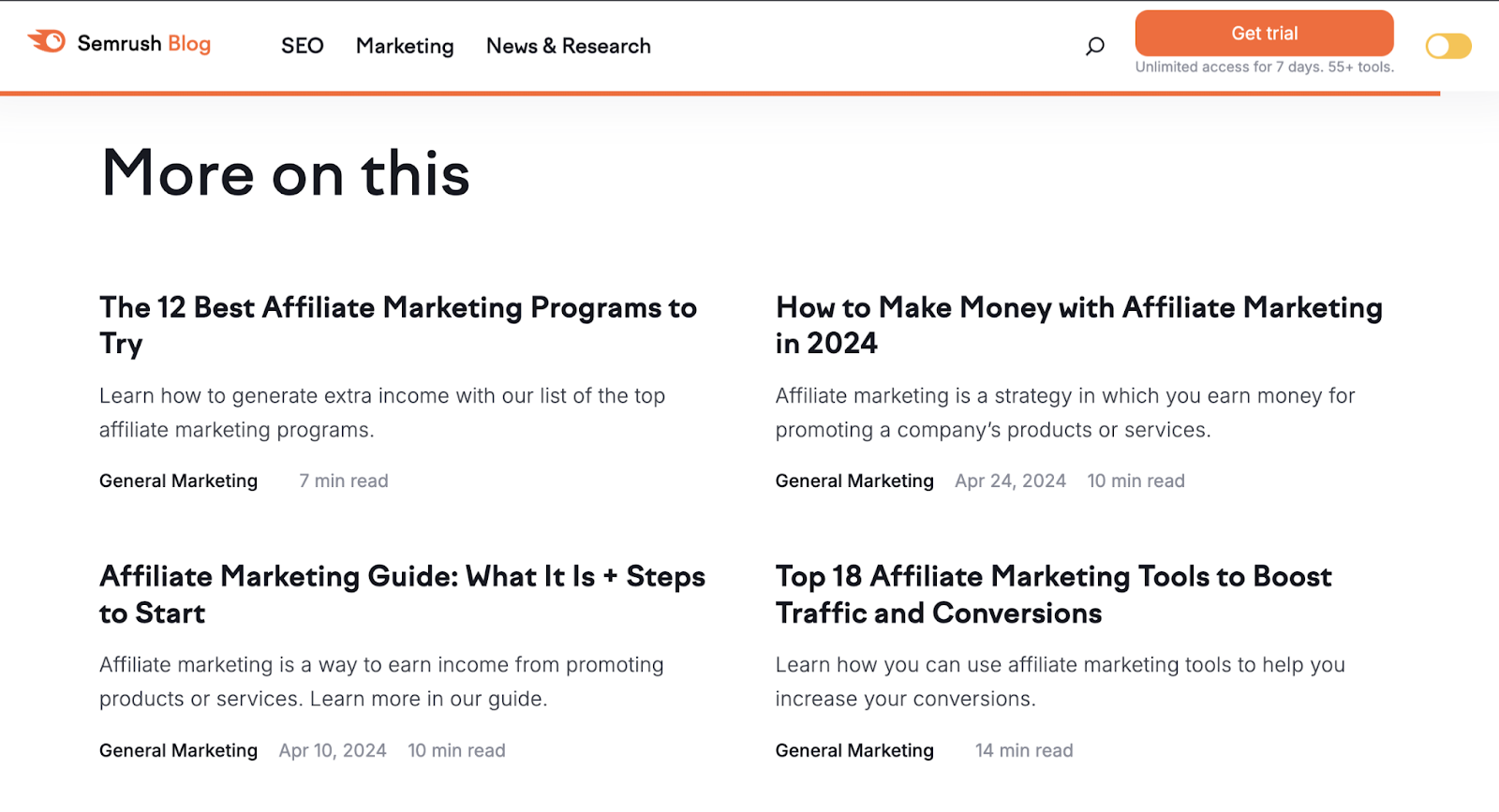Open the search magnifier icon
The image size is (1499, 812).
pyautogui.click(x=1093, y=45)
